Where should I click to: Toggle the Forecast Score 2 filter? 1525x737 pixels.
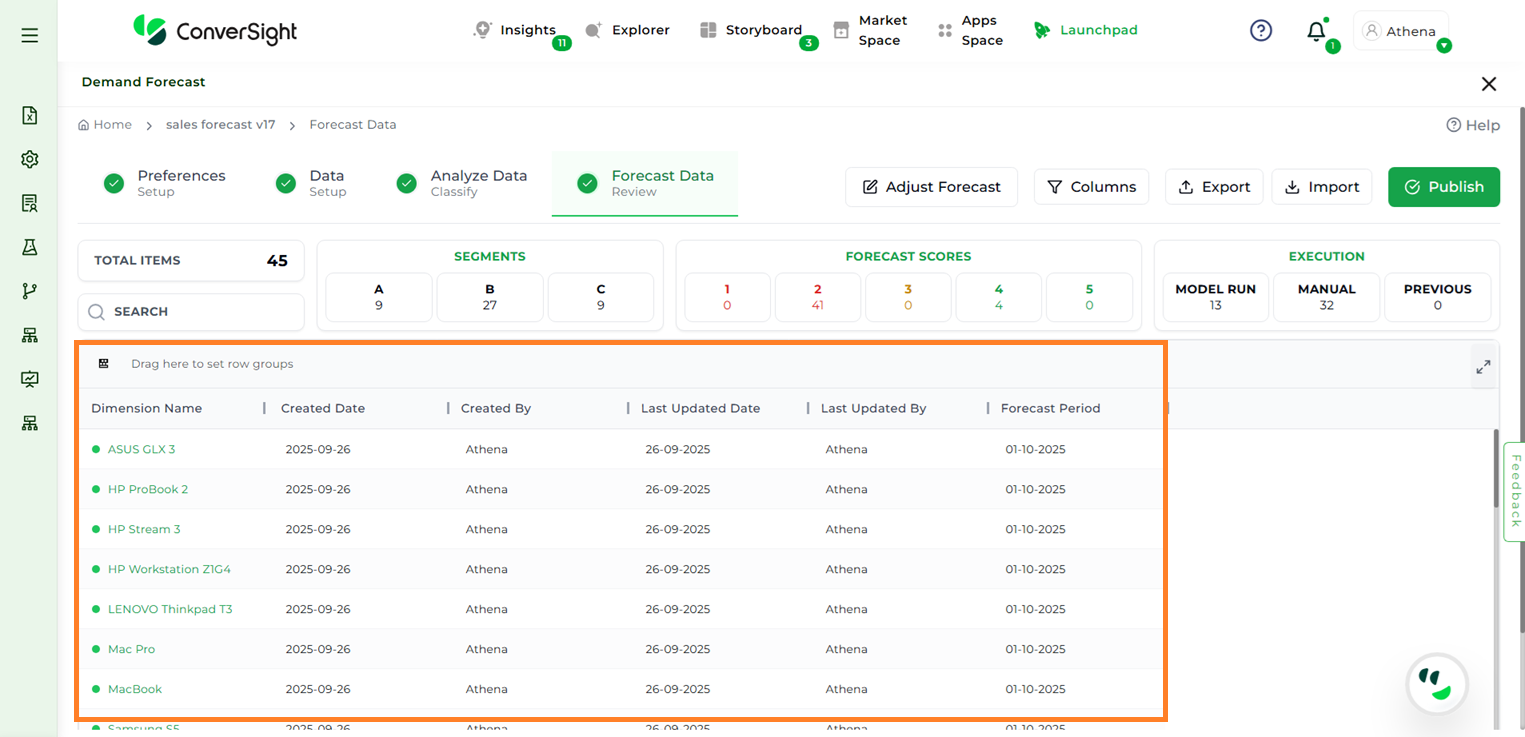click(817, 297)
